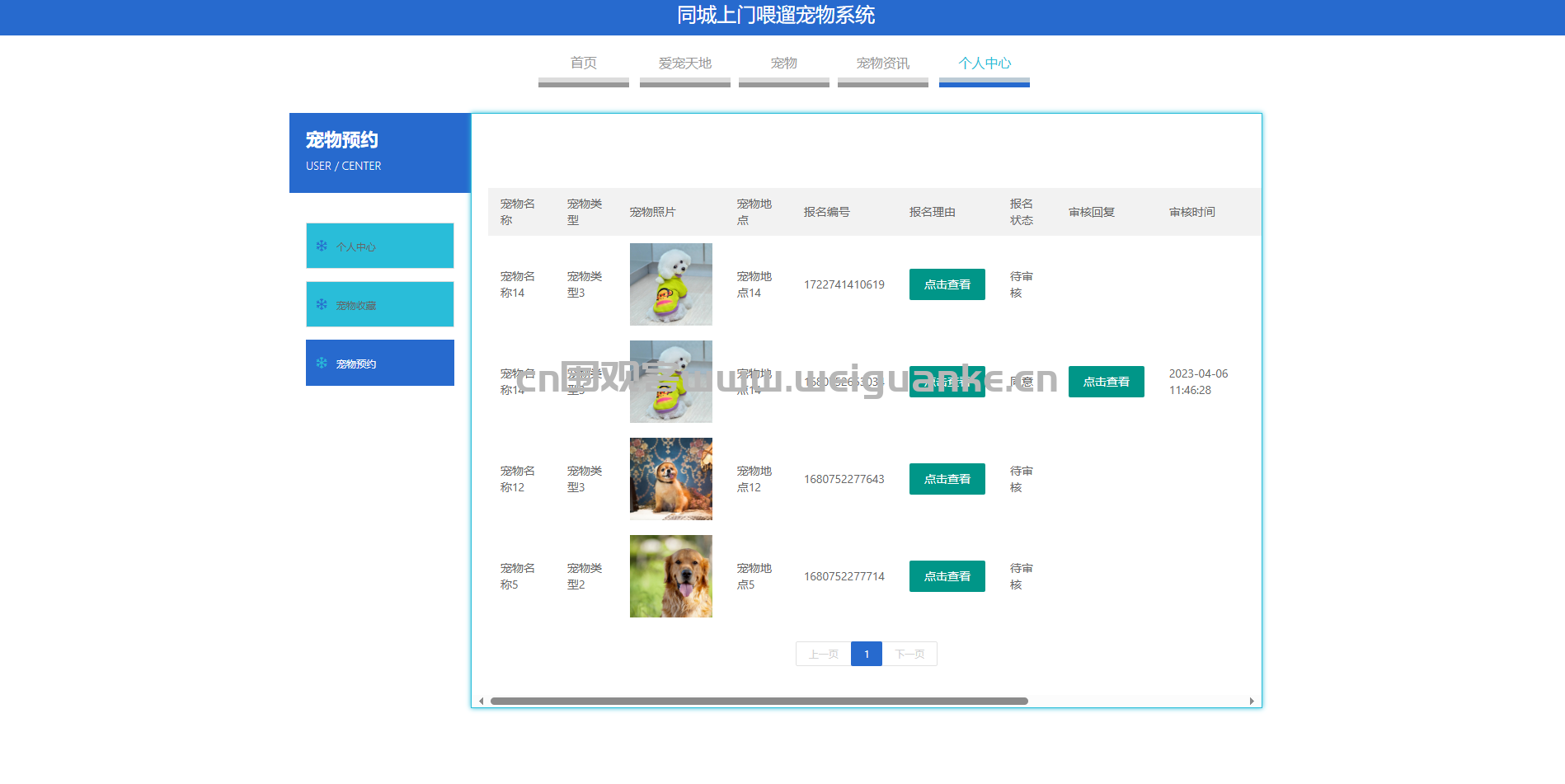Click the white dog photo in first row
The image size is (1565, 784).
point(671,284)
